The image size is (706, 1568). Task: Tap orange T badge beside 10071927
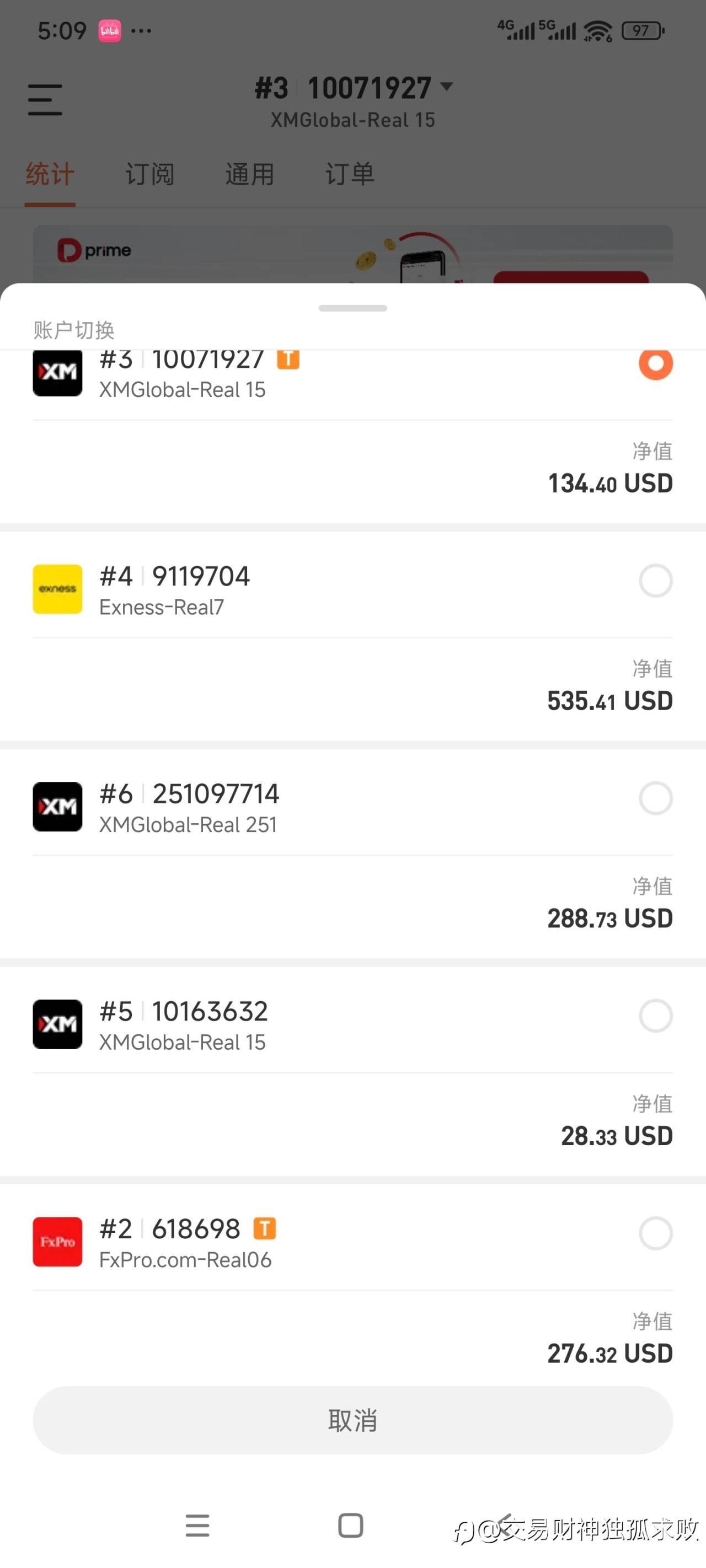tap(288, 358)
